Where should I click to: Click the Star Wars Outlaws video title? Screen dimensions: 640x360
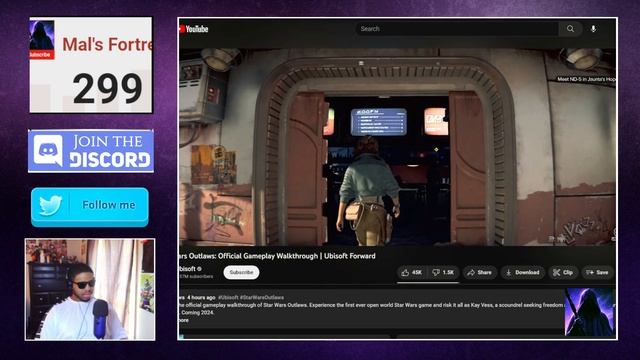[x=278, y=256]
